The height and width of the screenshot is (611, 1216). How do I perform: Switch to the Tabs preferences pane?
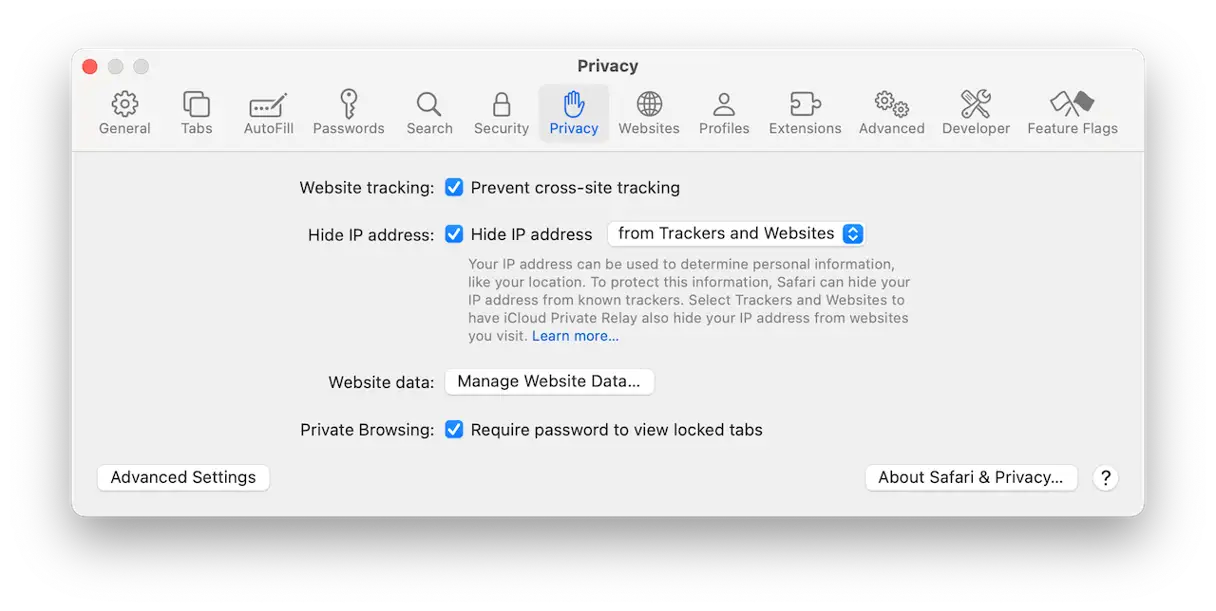pos(196,104)
